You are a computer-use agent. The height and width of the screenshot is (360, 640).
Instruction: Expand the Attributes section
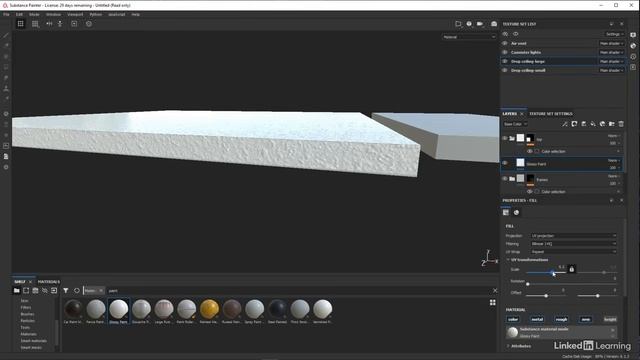pos(508,346)
